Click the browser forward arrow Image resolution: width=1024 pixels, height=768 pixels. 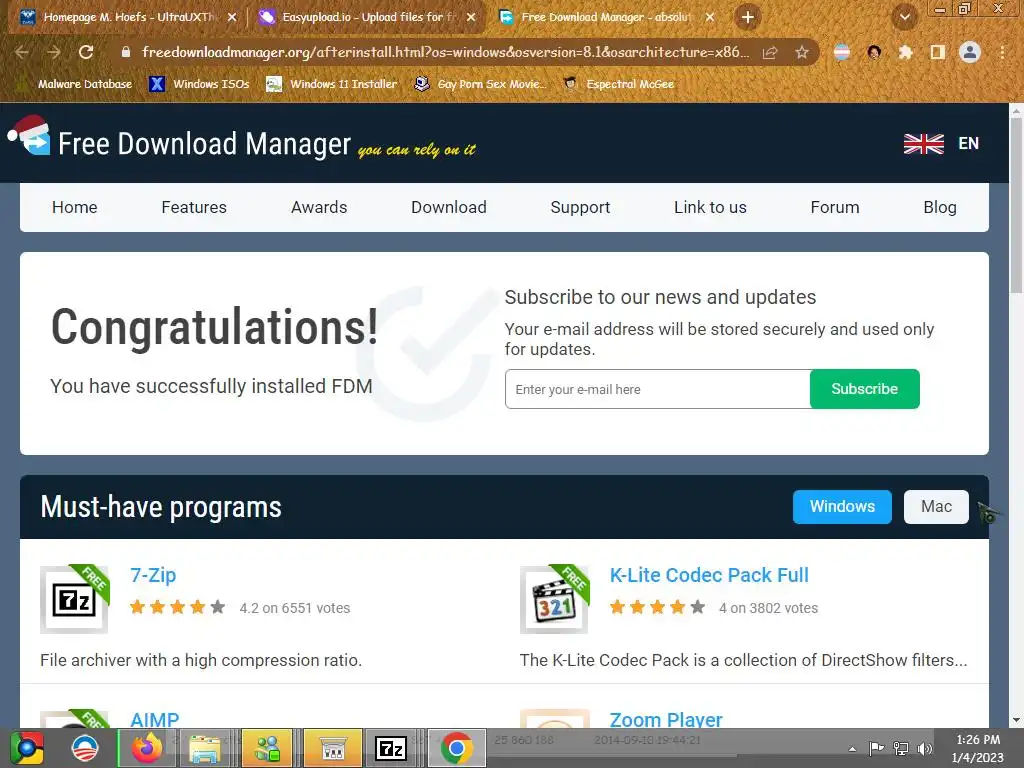pyautogui.click(x=54, y=52)
